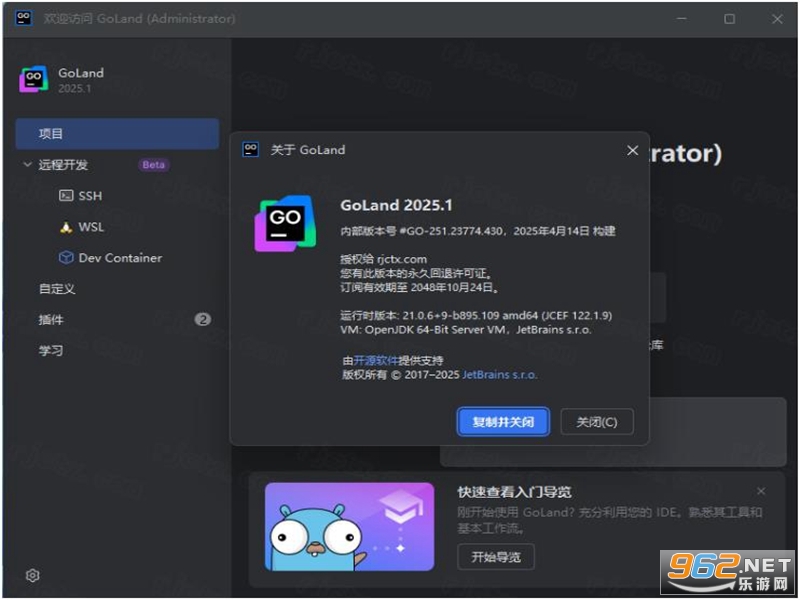Viewport: 800px width, 600px height.
Task: Open settings gear in bottom-left corner
Action: click(33, 576)
